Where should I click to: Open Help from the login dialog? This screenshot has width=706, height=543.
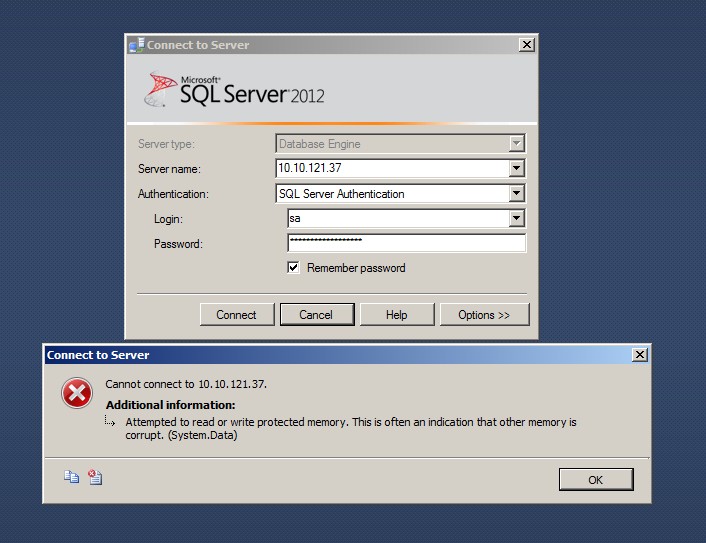(397, 315)
